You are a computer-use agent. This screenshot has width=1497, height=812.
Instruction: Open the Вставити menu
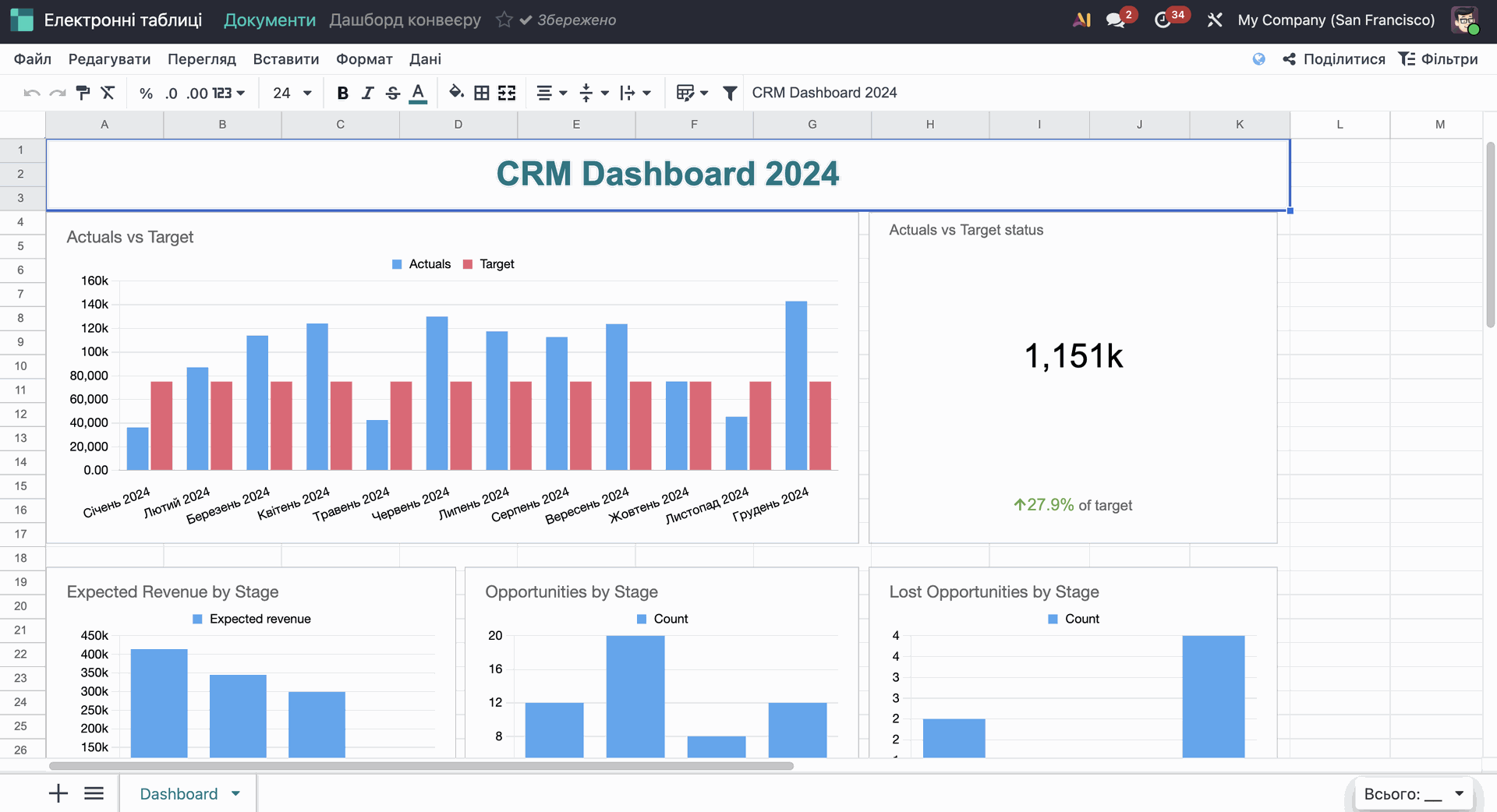[x=285, y=59]
